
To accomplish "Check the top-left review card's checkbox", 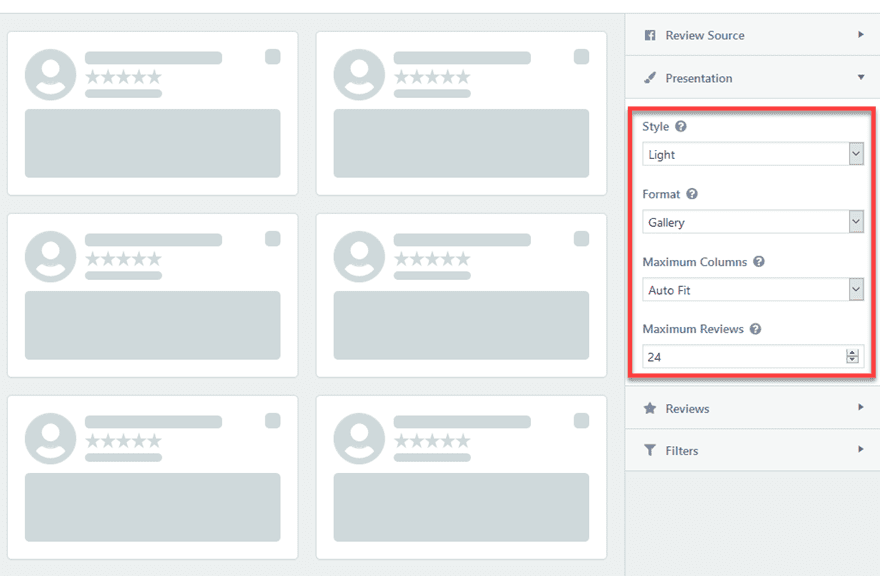I will click(x=273, y=57).
